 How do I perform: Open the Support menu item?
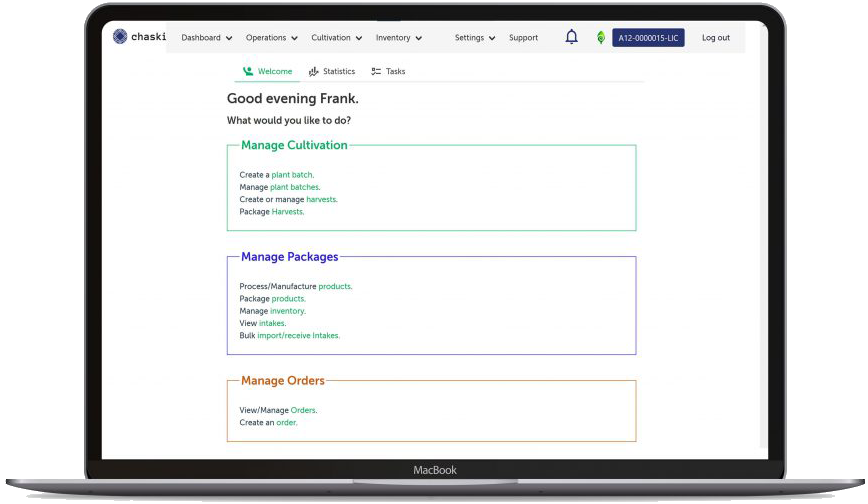click(x=523, y=38)
